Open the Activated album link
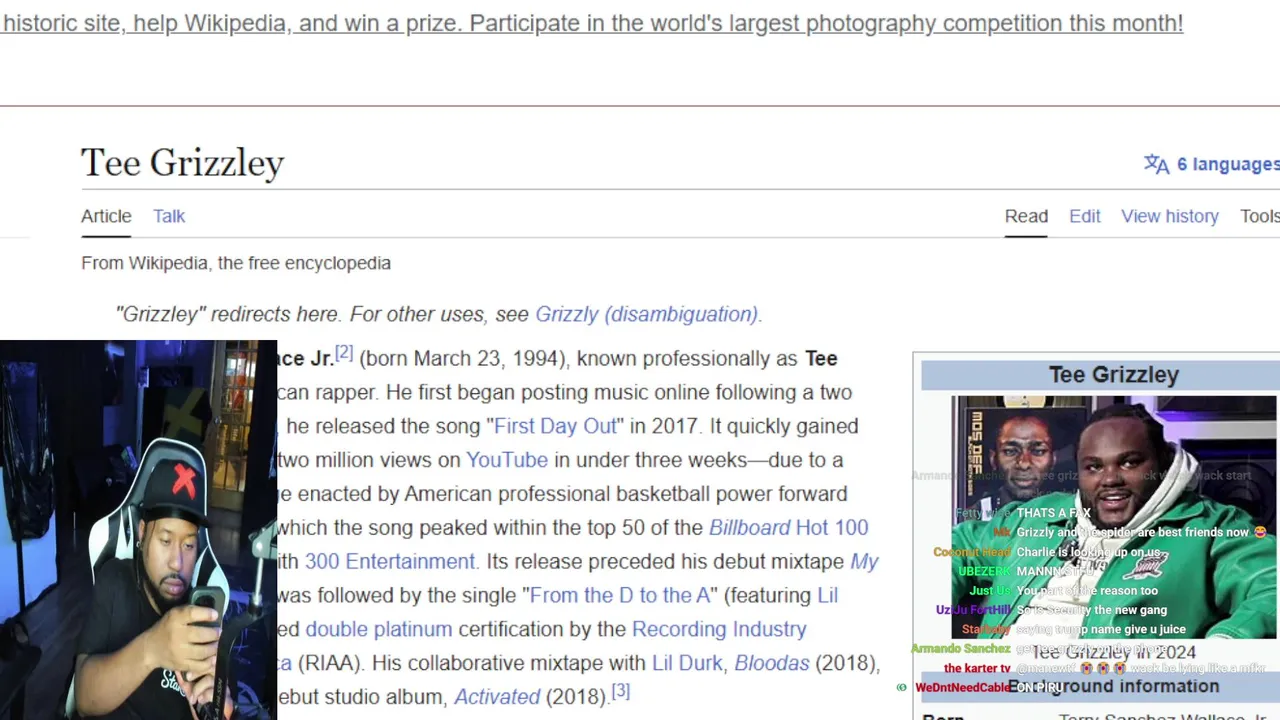The height and width of the screenshot is (720, 1280). pyautogui.click(x=497, y=697)
